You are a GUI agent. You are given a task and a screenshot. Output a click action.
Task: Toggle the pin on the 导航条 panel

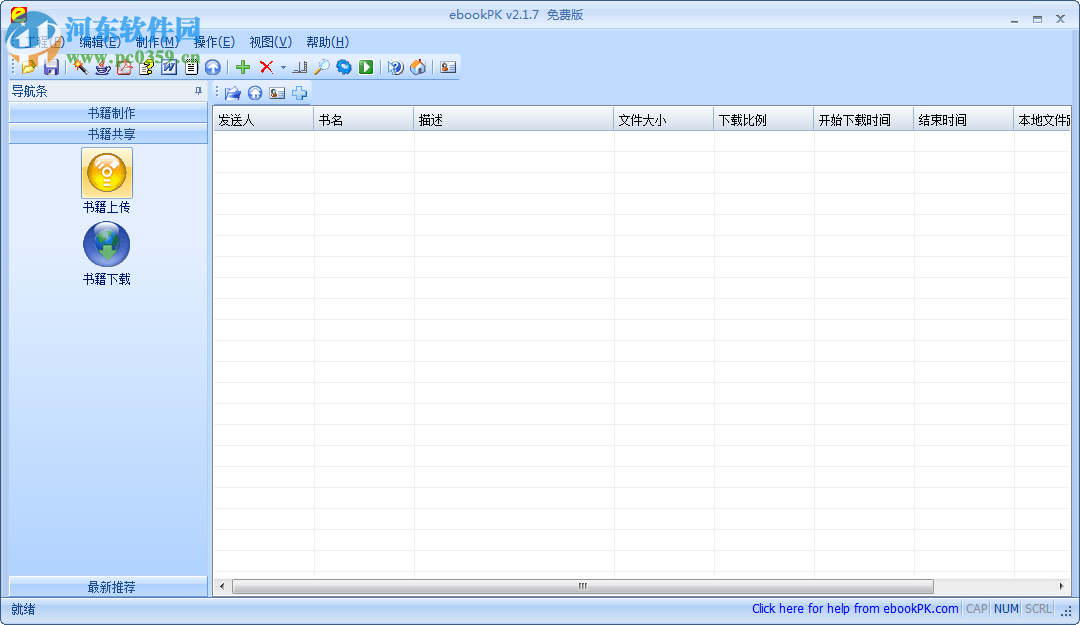197,91
